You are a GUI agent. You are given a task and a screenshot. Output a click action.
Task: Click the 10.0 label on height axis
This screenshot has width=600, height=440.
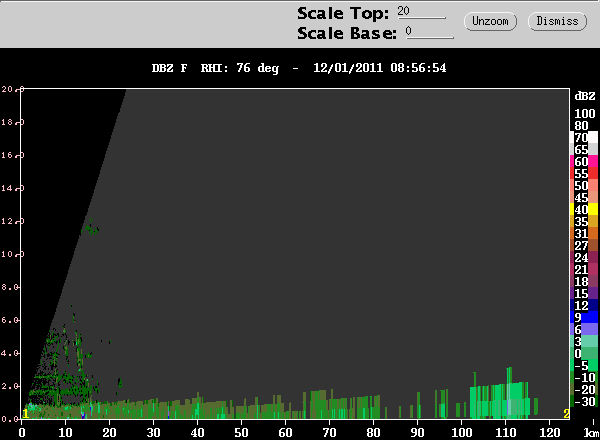[x=10, y=254]
